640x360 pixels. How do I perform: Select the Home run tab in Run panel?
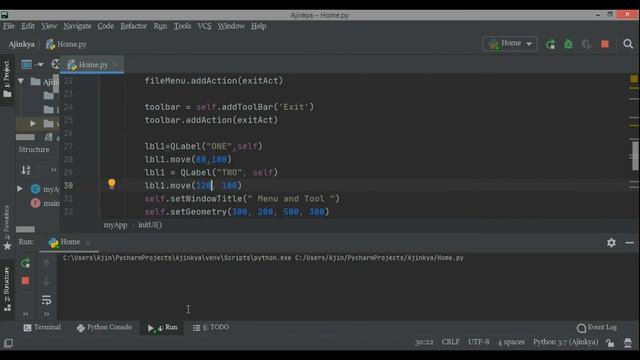tap(64, 242)
